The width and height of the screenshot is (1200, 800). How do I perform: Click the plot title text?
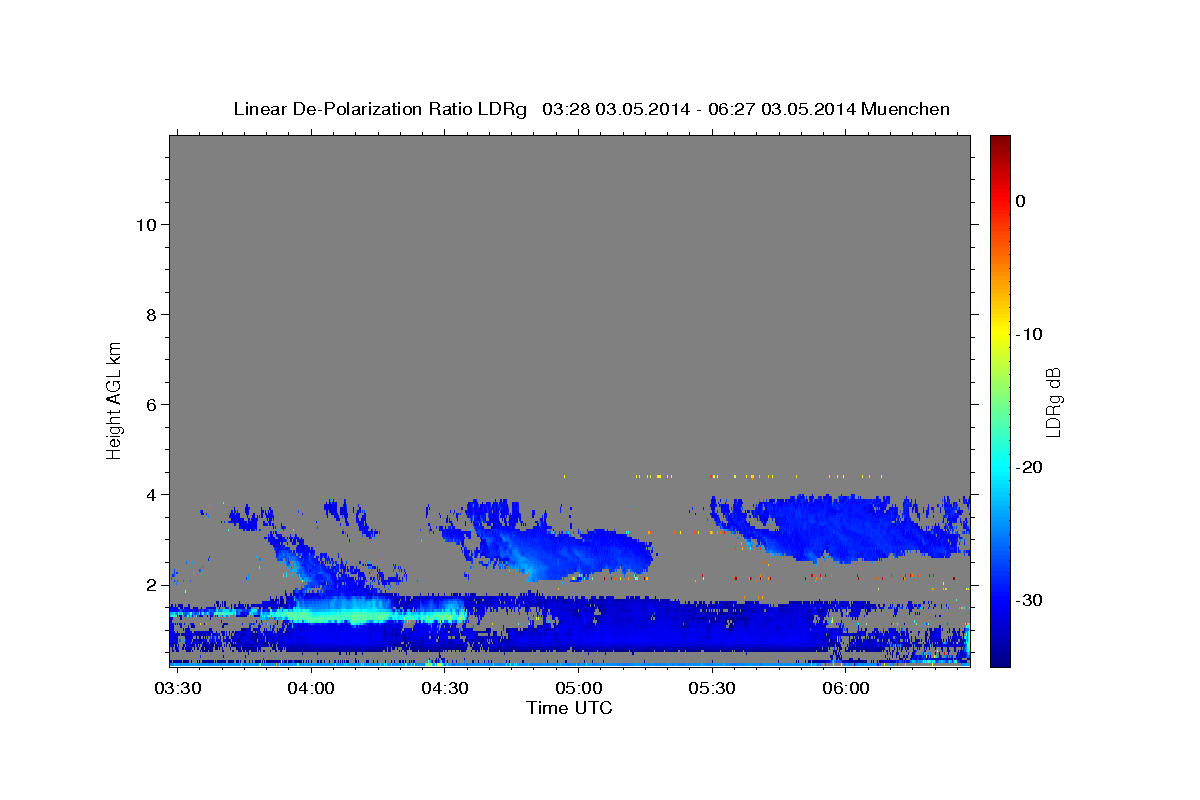(591, 109)
